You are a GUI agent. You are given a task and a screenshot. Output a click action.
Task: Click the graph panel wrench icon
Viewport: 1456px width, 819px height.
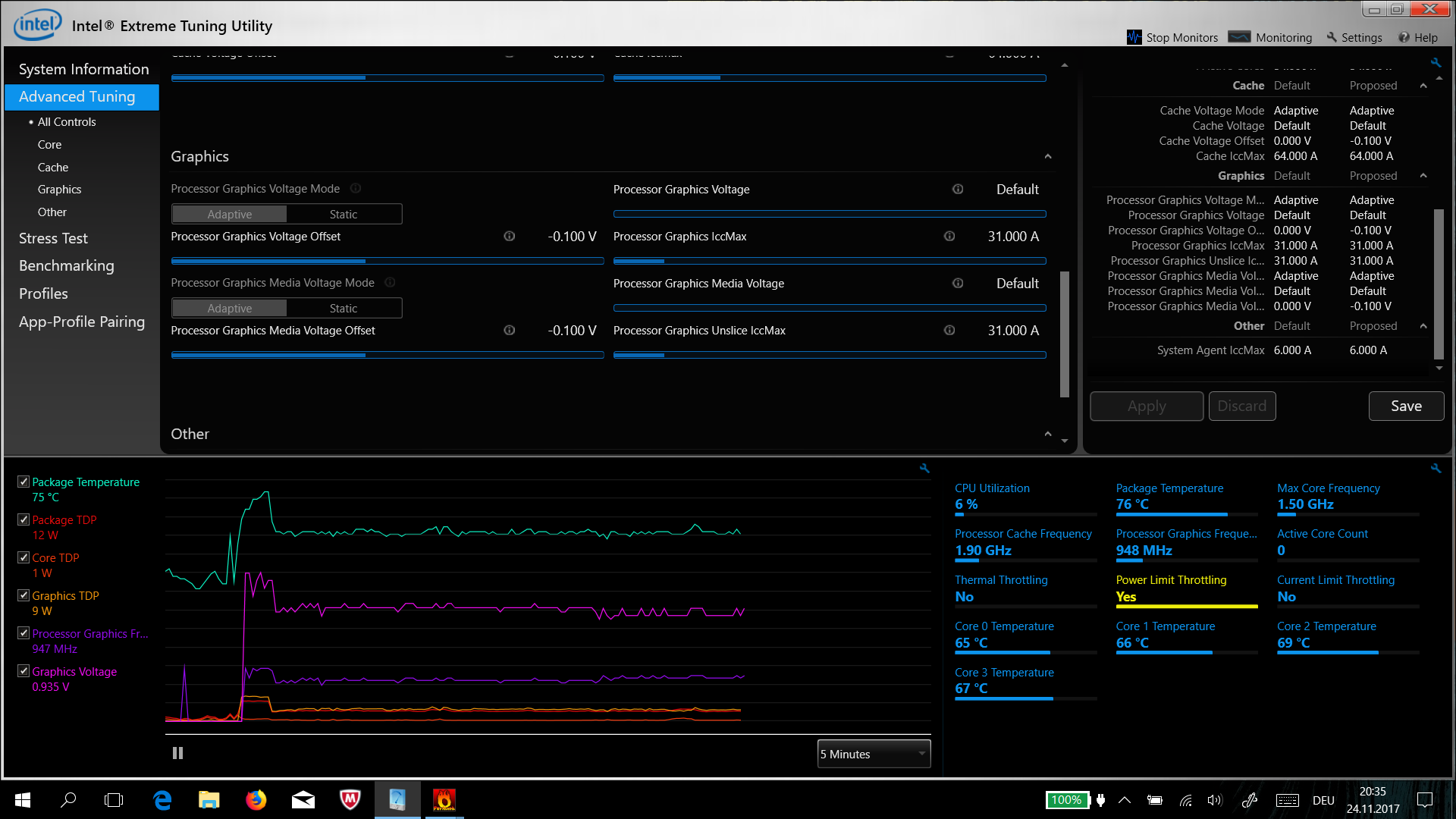(x=924, y=469)
